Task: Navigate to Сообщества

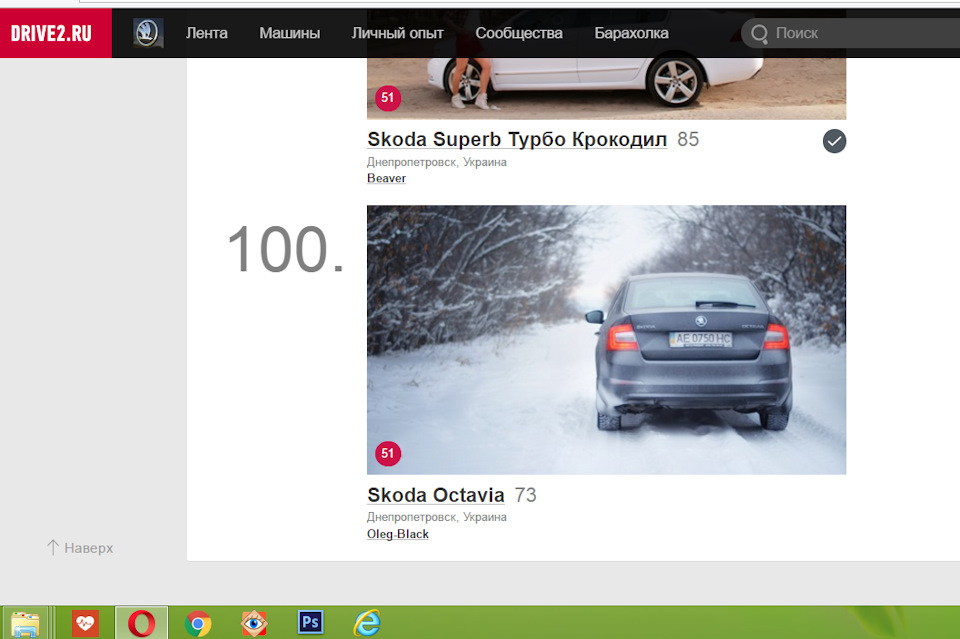Action: point(519,33)
